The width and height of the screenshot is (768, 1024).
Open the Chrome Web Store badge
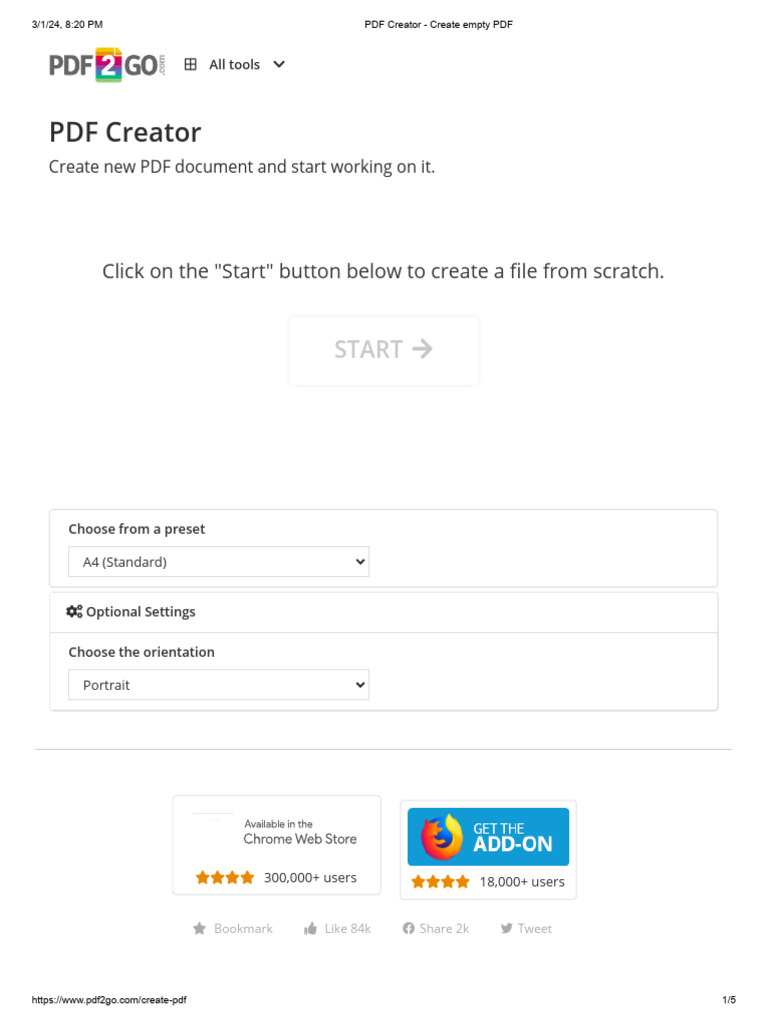coord(277,832)
